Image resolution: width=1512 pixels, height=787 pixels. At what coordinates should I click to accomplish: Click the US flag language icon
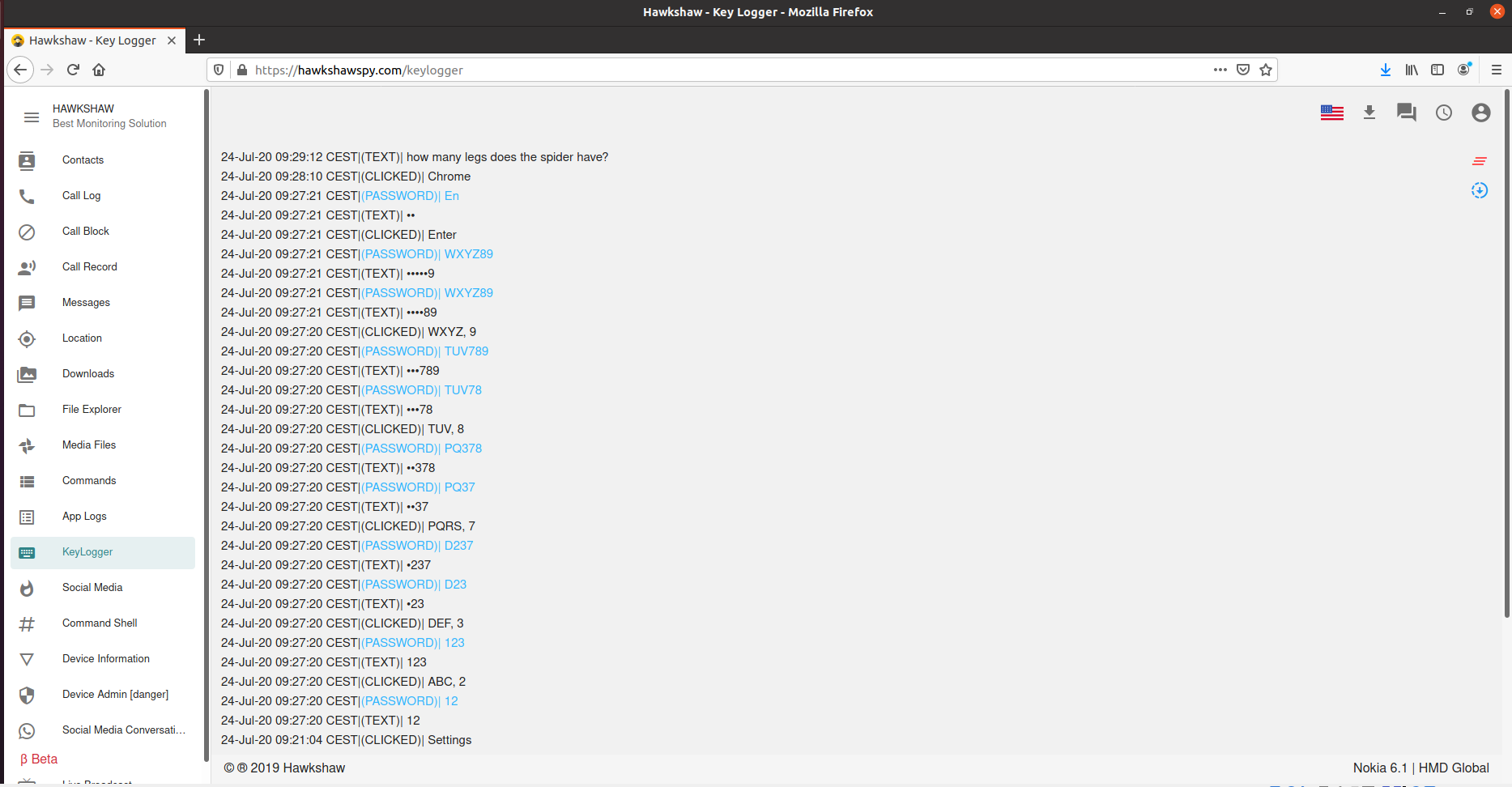click(1332, 113)
